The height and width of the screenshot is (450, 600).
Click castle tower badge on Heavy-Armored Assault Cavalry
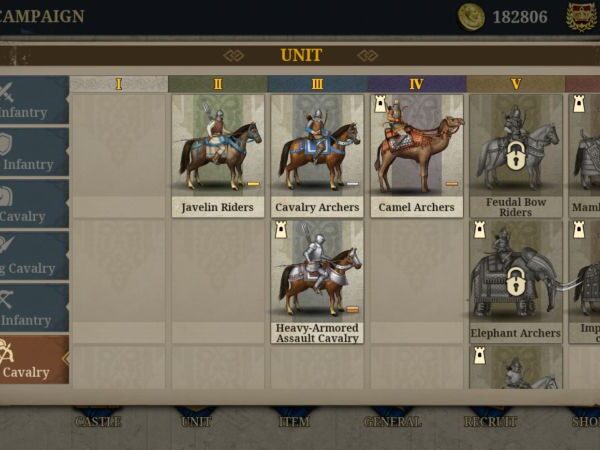(x=281, y=230)
